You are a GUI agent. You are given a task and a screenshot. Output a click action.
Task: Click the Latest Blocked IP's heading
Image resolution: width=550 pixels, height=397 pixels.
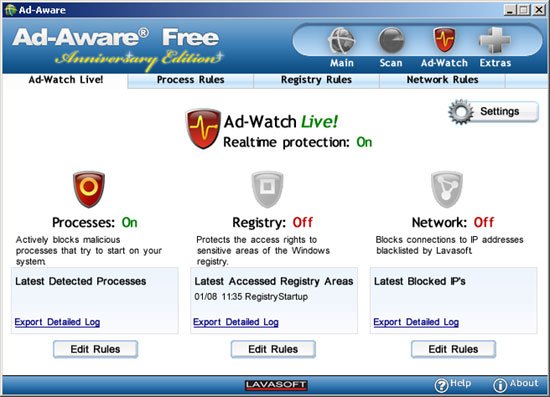pos(420,281)
